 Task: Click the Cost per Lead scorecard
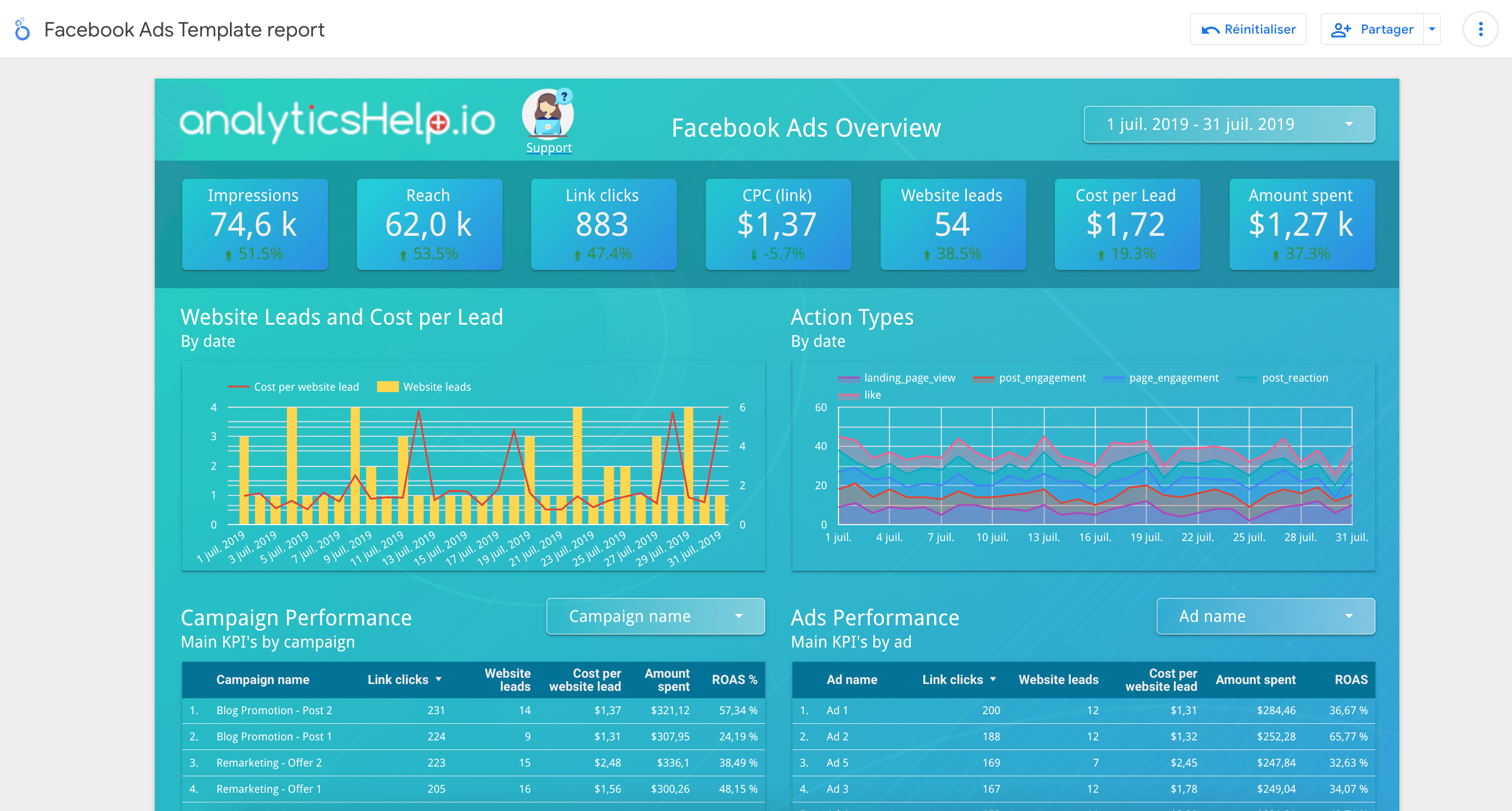pyautogui.click(x=1127, y=224)
